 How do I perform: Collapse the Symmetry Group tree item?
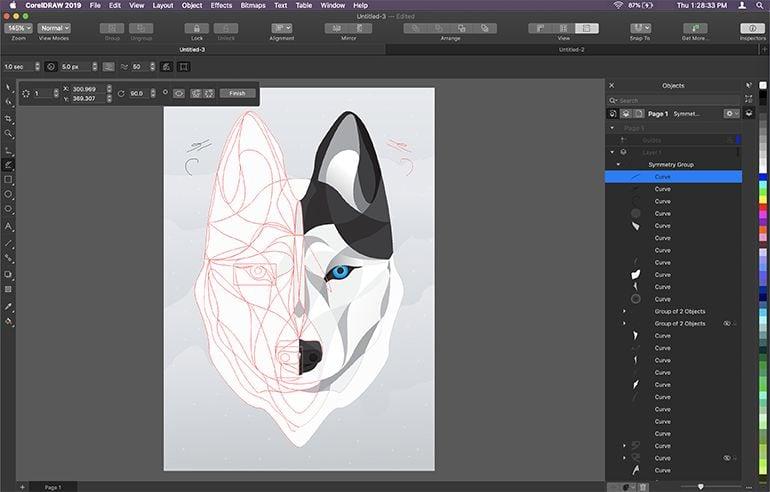click(618, 164)
